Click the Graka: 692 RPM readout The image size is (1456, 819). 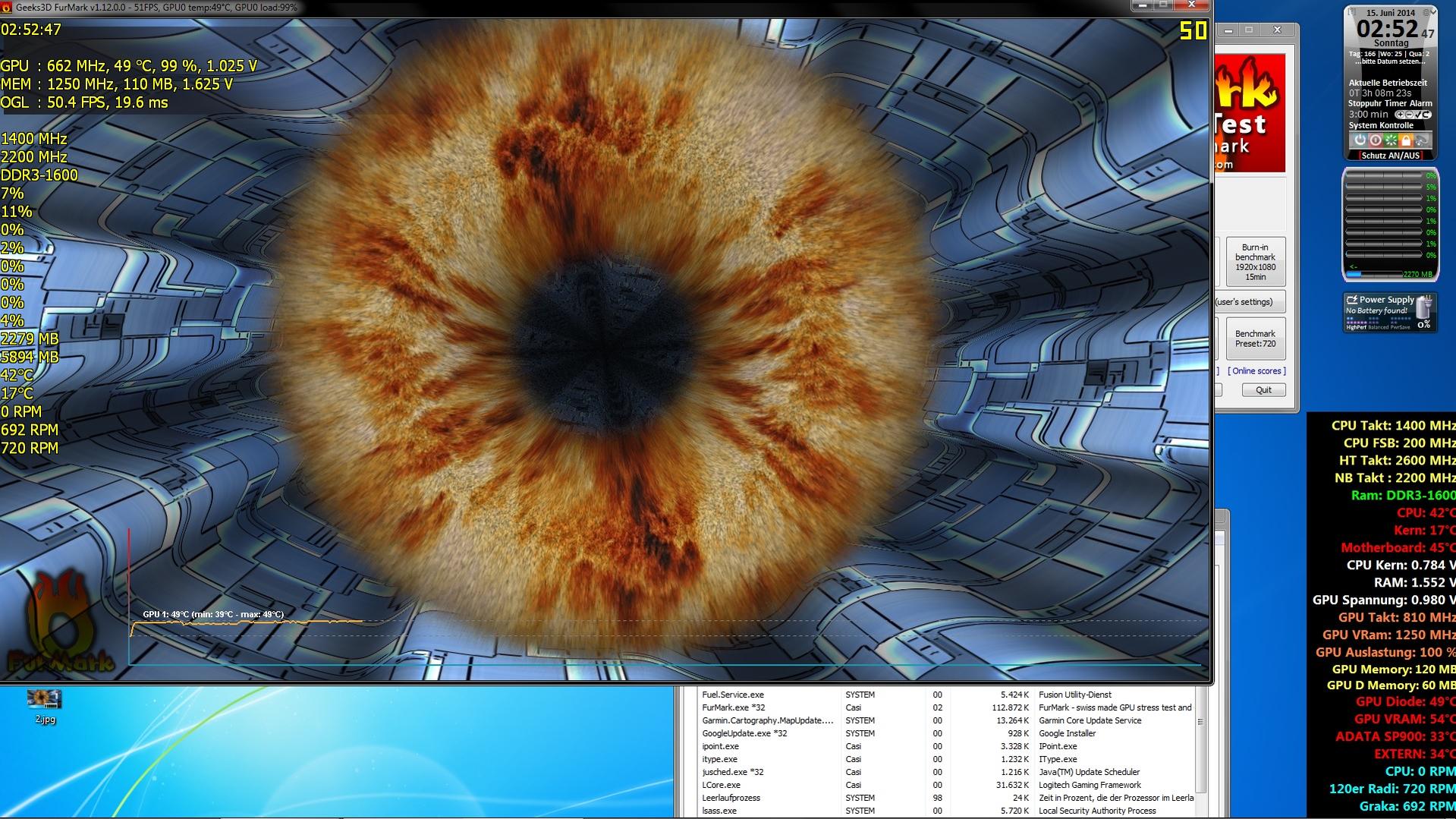click(x=1407, y=806)
